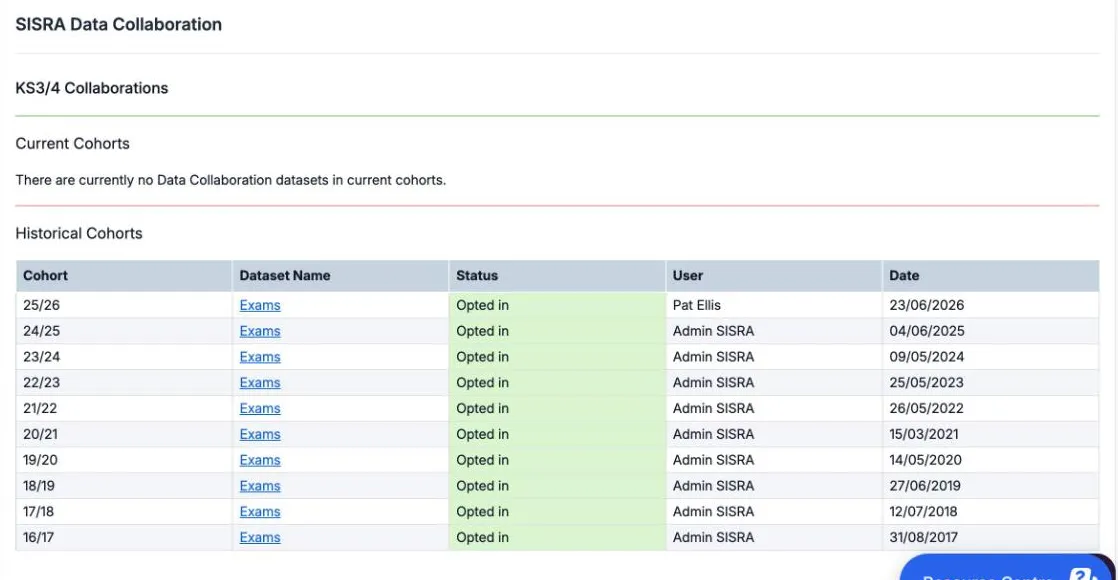This screenshot has width=1118, height=580.
Task: Click the 21/22 cohort cell
Action: coord(124,408)
